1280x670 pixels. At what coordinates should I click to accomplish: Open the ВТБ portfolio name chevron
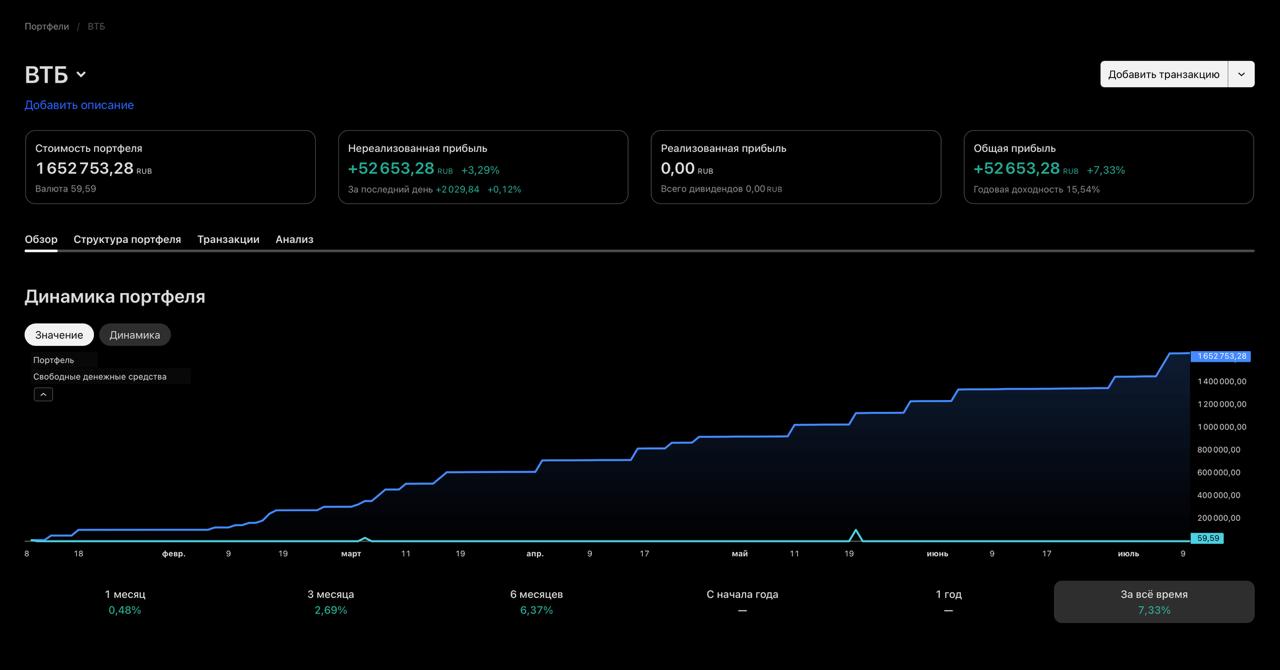click(81, 75)
